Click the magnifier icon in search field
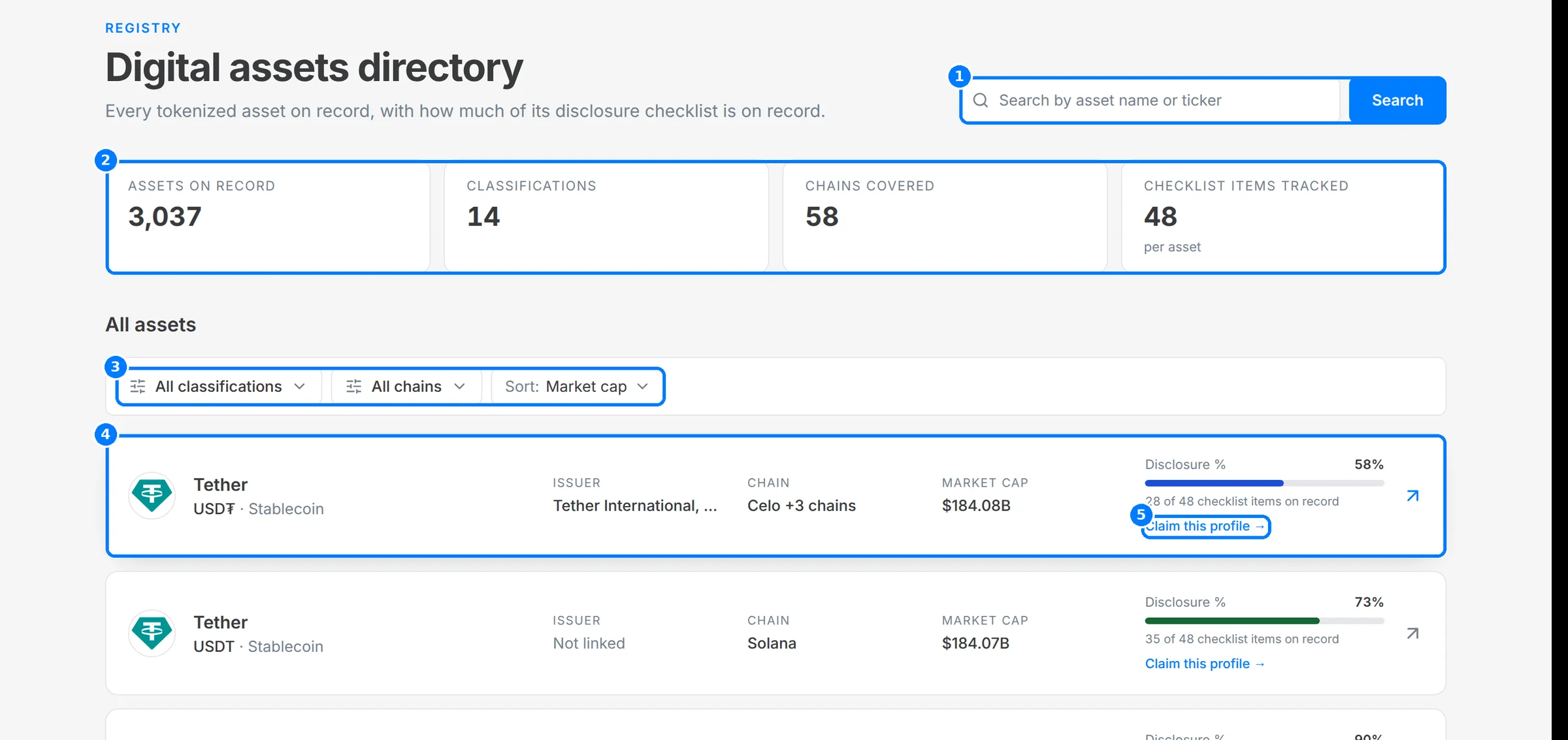 click(x=981, y=100)
